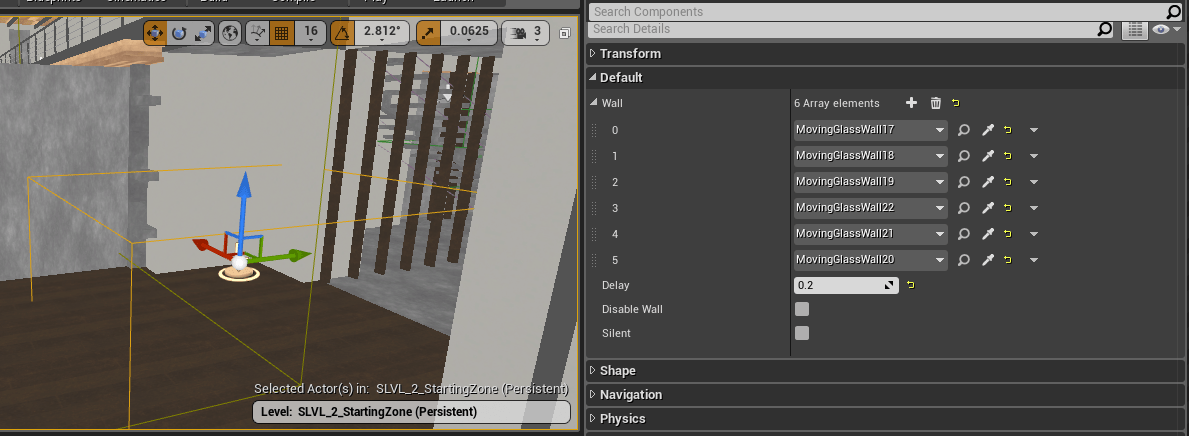Enable the Disable Wall checkbox

pos(802,309)
